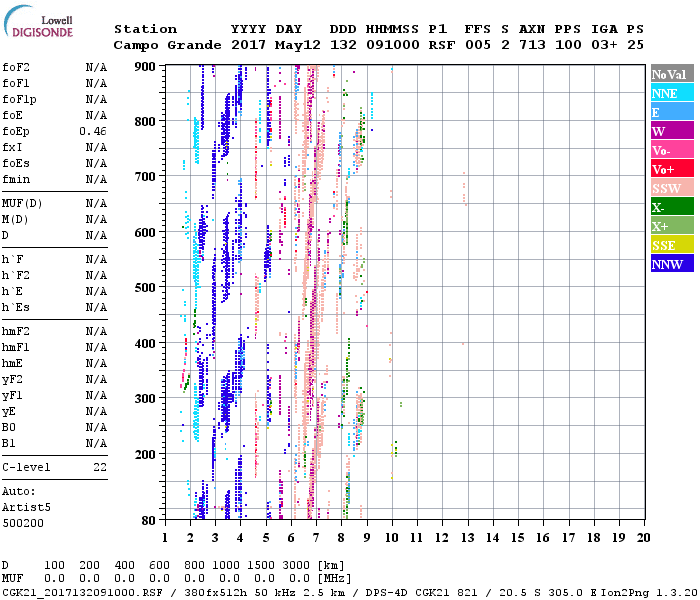Click the Lowell Digisonde logo
This screenshot has height=600, width=700.
click(38, 22)
